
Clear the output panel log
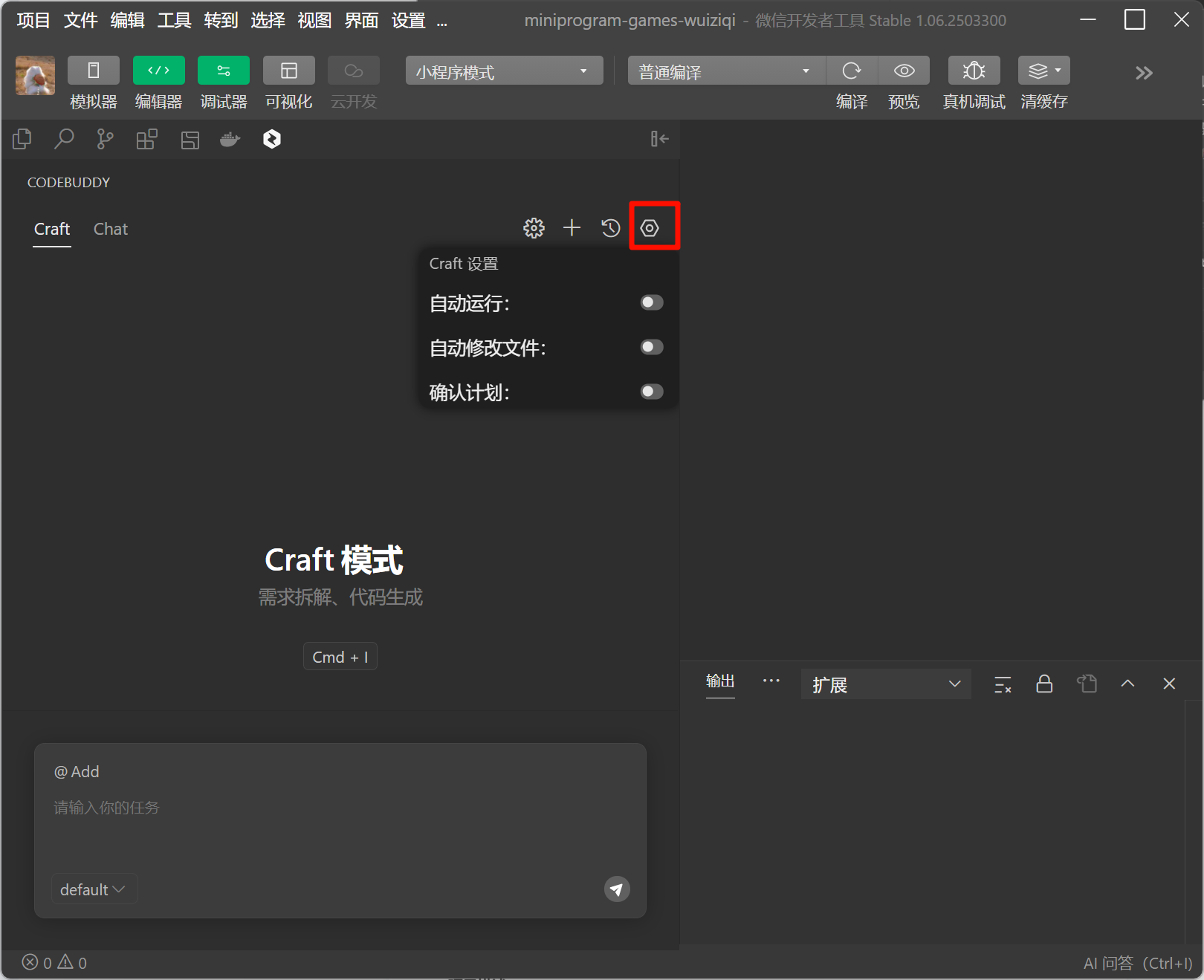1003,684
